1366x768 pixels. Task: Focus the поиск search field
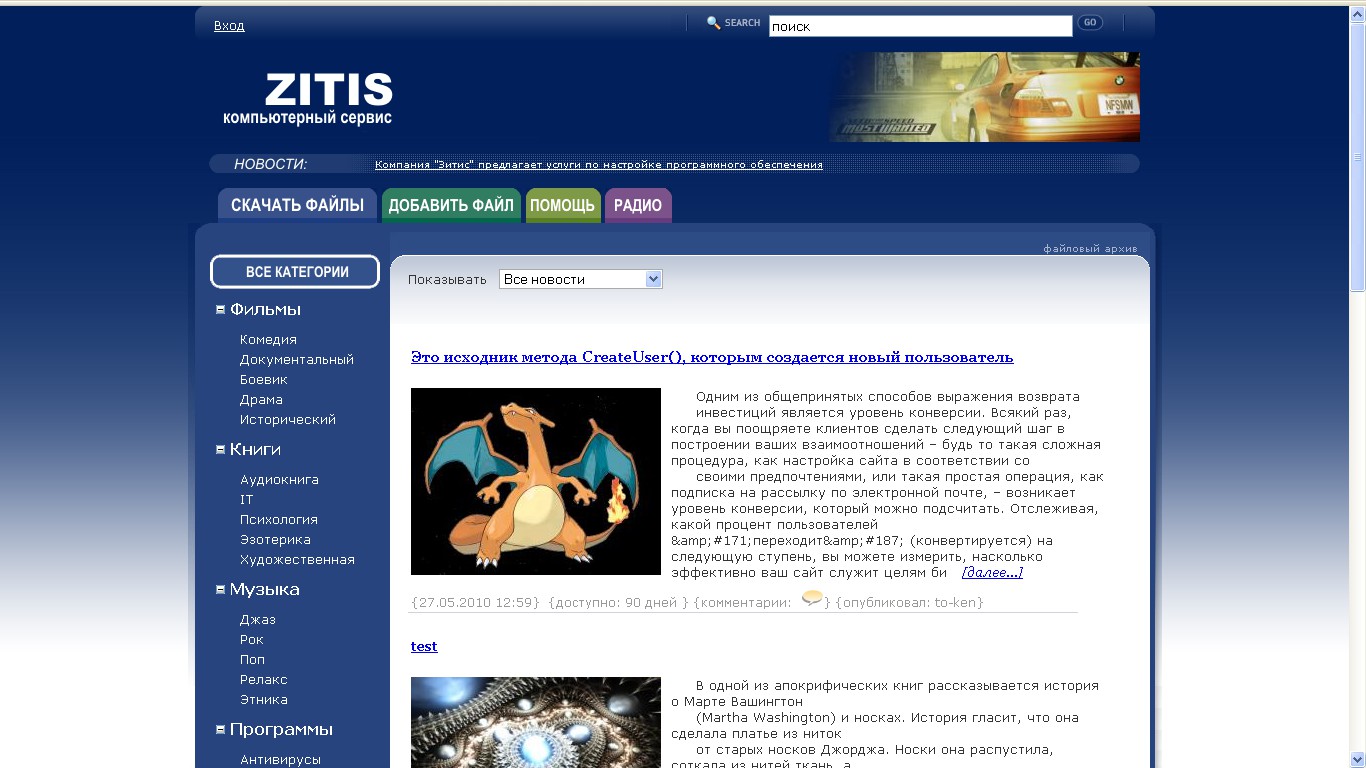[920, 26]
